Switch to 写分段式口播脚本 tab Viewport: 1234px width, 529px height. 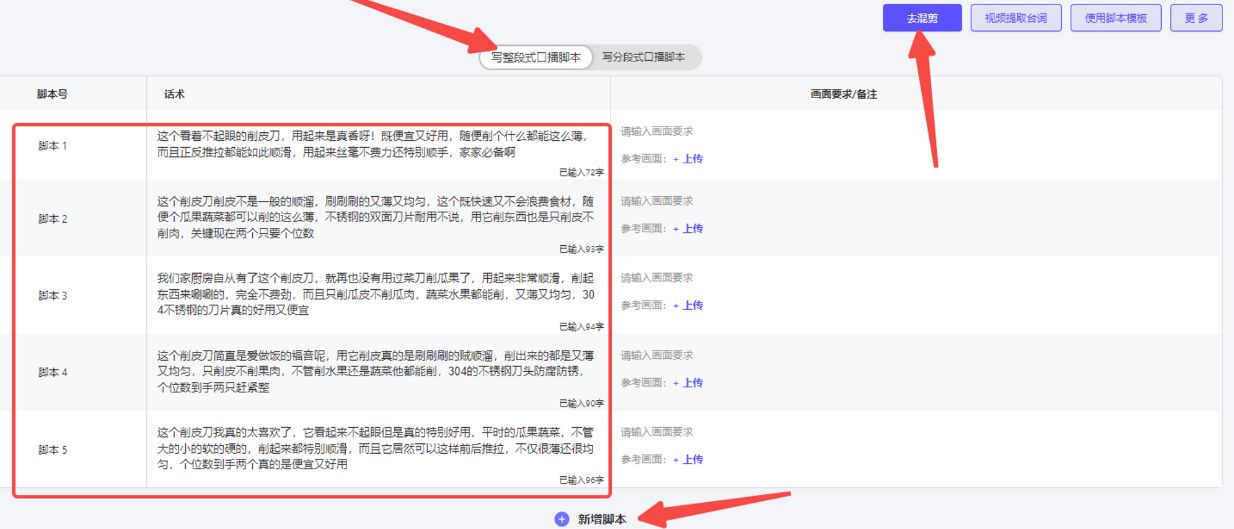tap(644, 58)
